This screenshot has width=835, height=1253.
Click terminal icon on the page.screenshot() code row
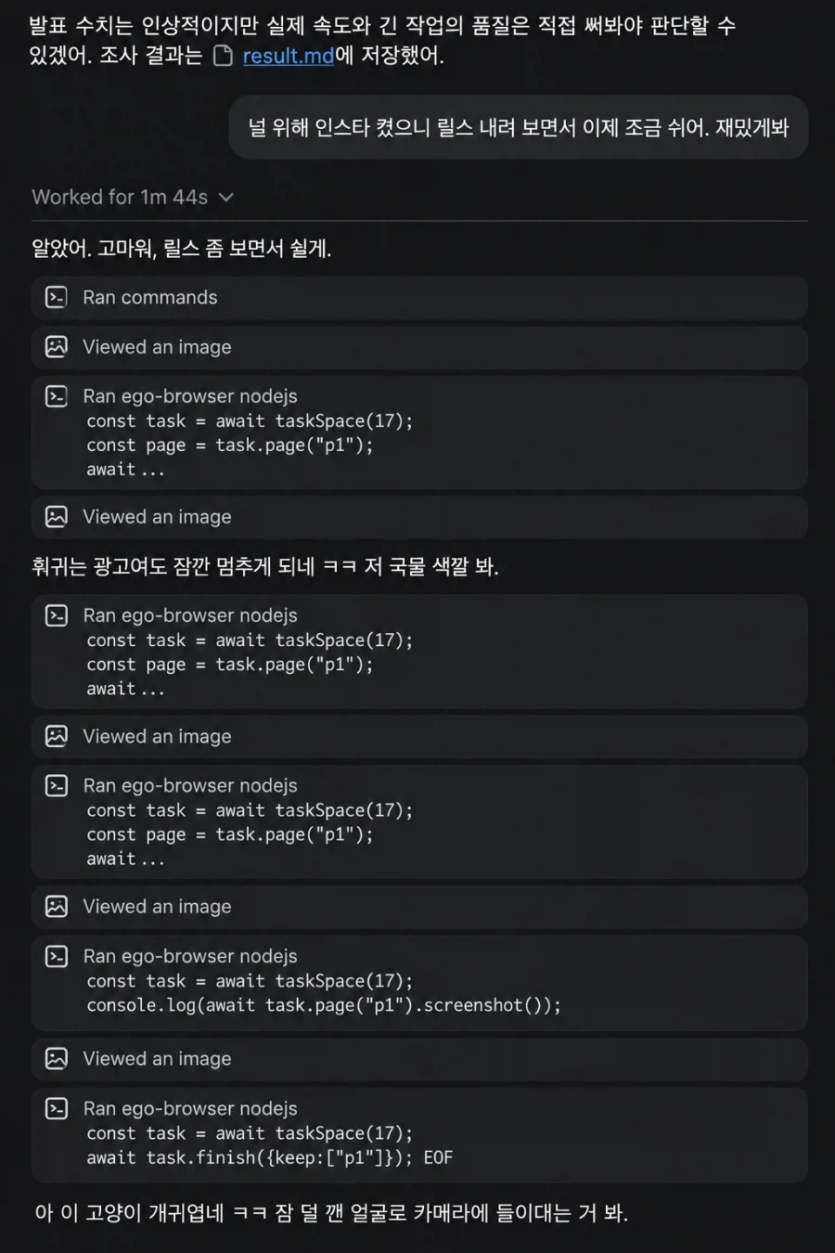pyautogui.click(x=57, y=956)
